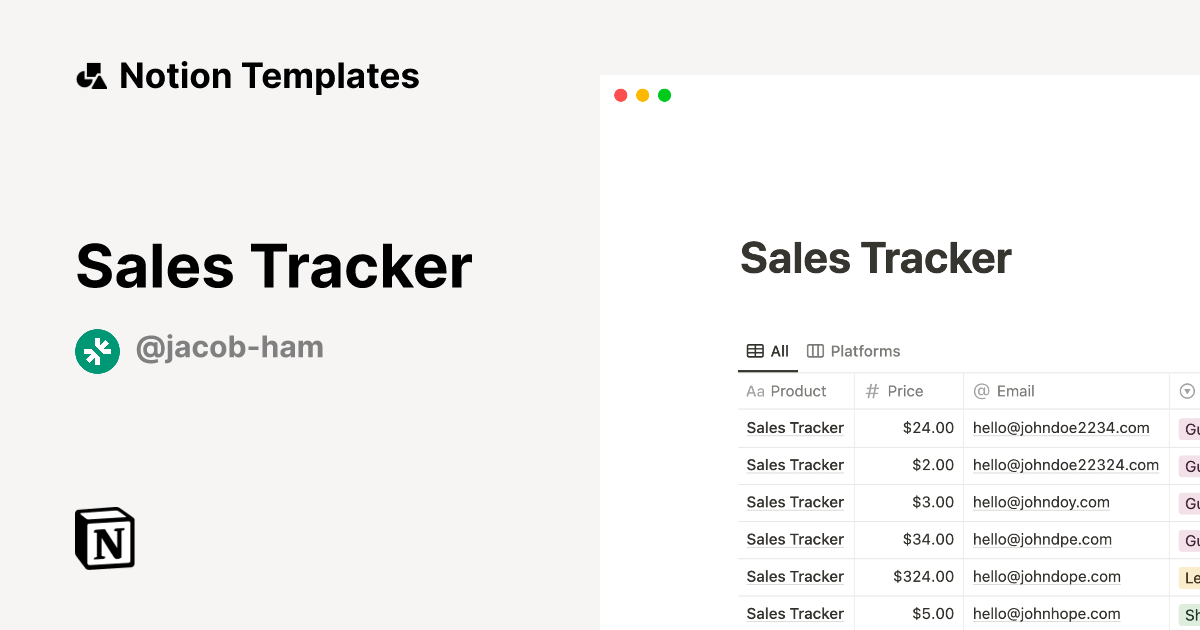The image size is (1200, 630).
Task: Select the All view tab
Action: tap(779, 351)
